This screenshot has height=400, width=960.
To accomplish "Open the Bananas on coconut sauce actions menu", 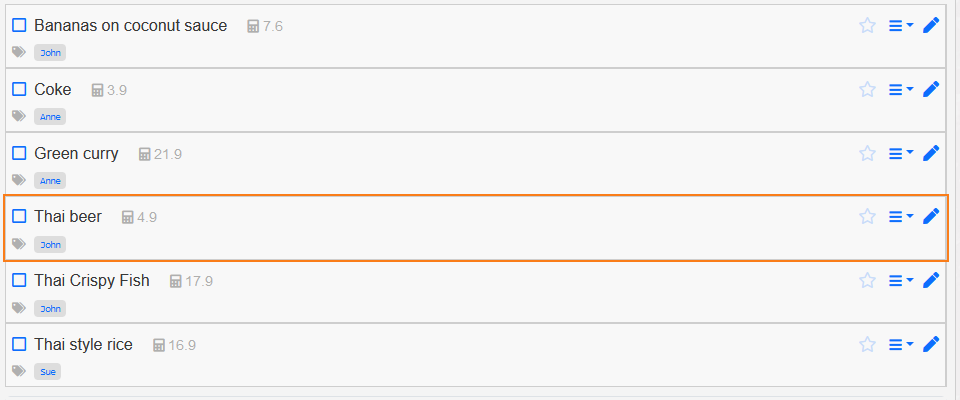I will coord(900,26).
